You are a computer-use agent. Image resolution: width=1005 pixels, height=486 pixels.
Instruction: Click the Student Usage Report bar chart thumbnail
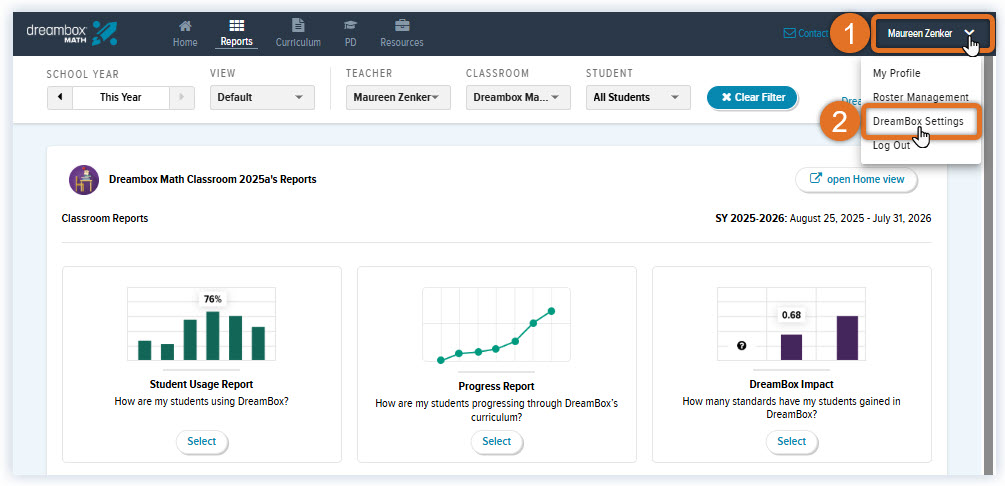click(201, 325)
